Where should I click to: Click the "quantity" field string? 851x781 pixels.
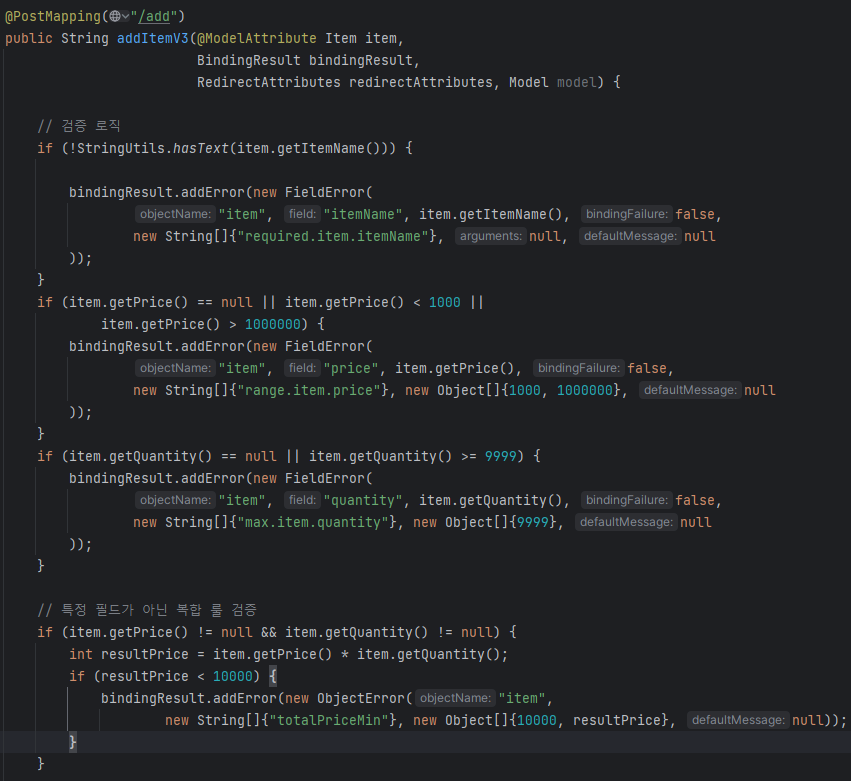[363, 500]
